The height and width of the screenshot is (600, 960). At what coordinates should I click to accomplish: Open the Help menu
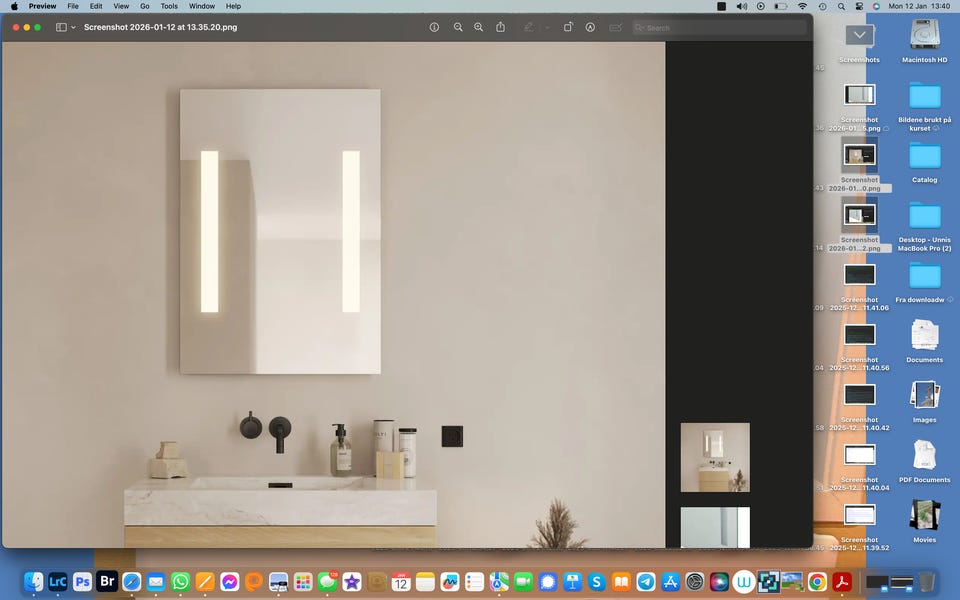click(233, 6)
